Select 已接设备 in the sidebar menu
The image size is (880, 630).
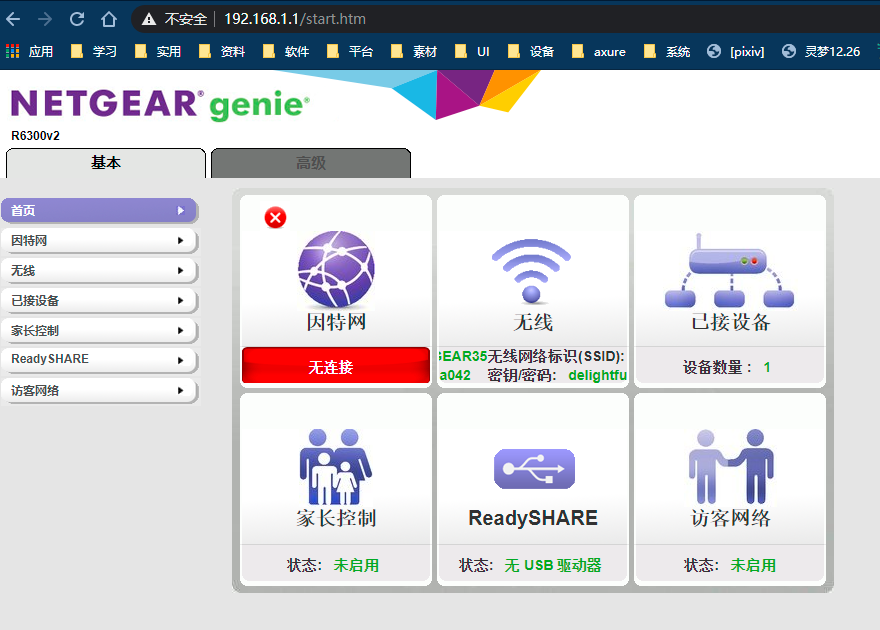click(99, 301)
